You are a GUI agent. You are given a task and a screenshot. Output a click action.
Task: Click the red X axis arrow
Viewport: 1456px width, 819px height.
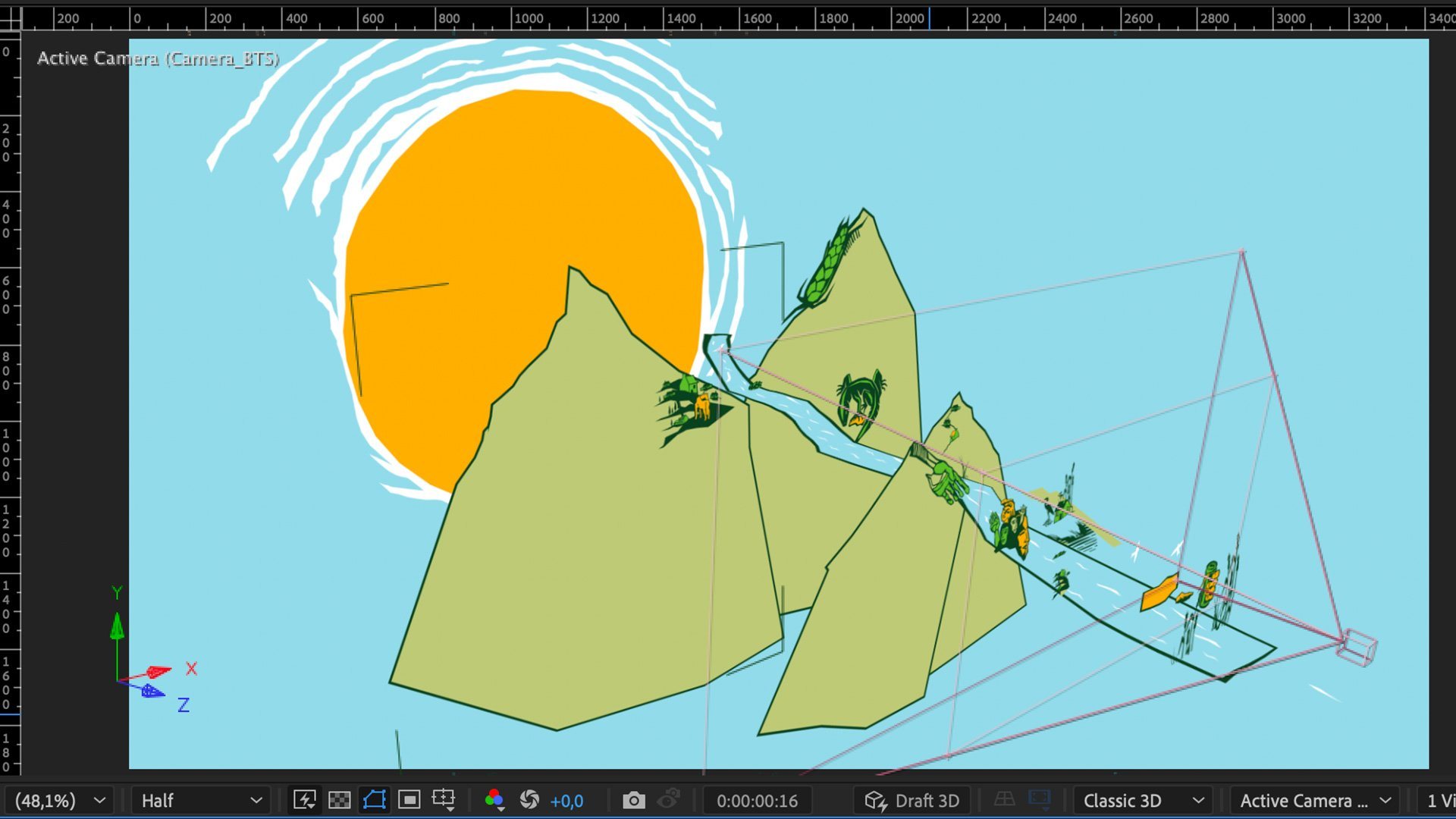(x=158, y=672)
